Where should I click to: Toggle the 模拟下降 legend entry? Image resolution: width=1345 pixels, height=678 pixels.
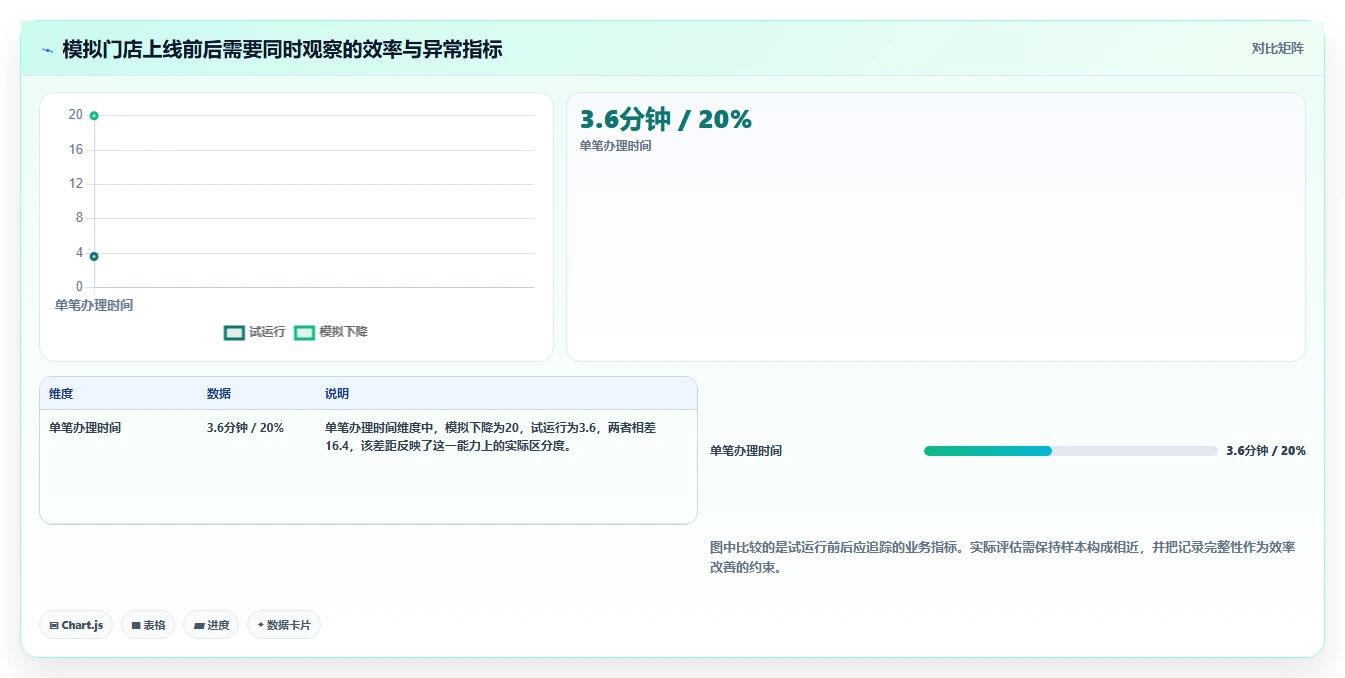[x=331, y=332]
